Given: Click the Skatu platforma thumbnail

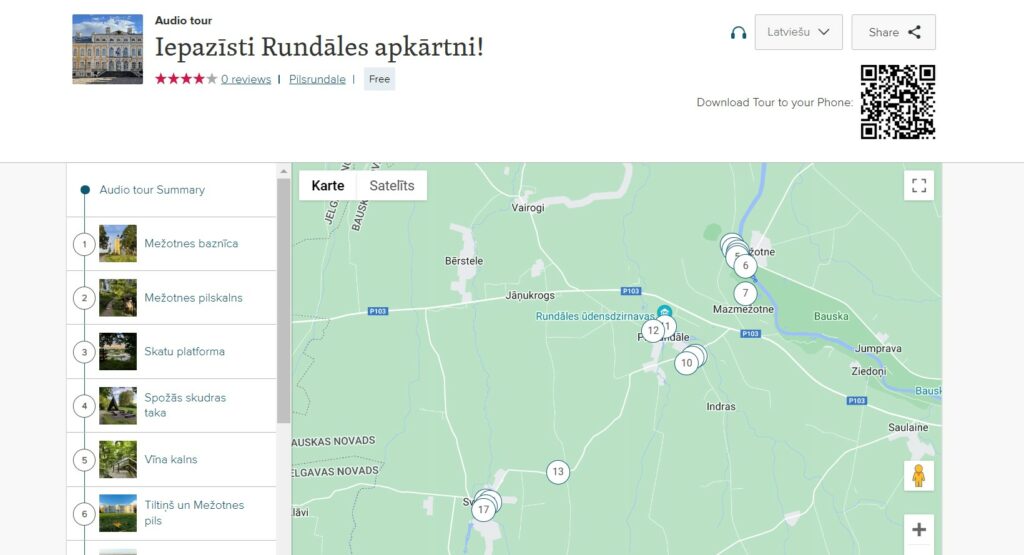Looking at the screenshot, I should [x=118, y=352].
